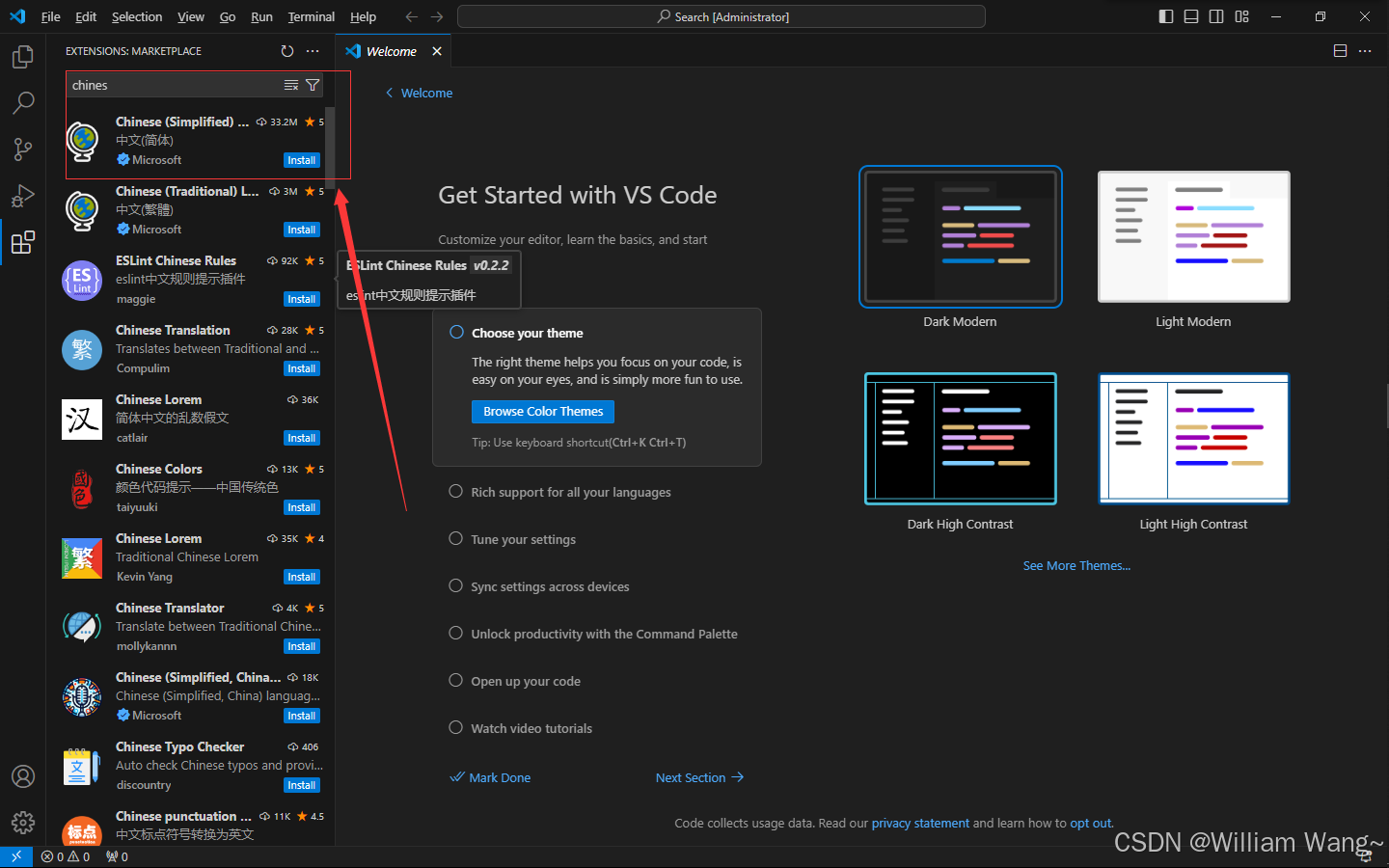Screen dimensions: 1389x868
Task: Switch to the Welcome tab
Action: 392,51
